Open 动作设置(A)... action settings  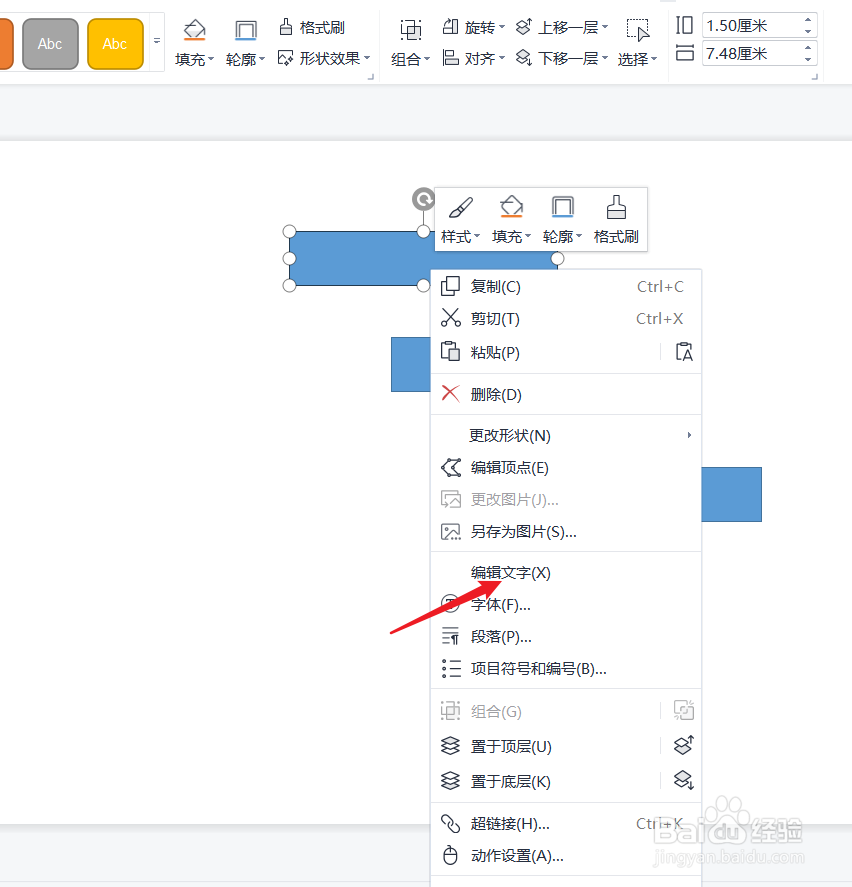tap(566, 855)
